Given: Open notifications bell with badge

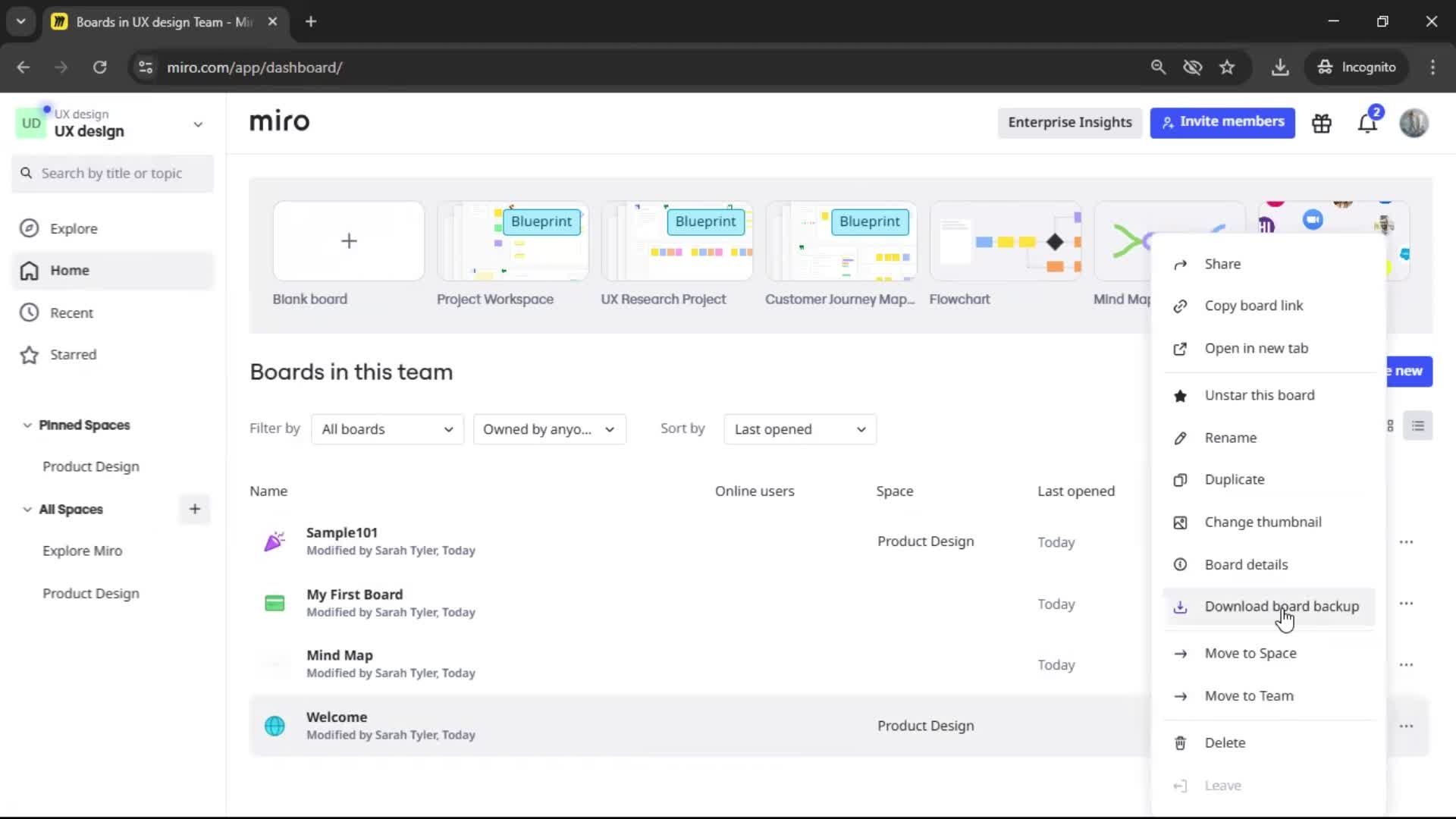Looking at the screenshot, I should [x=1368, y=122].
